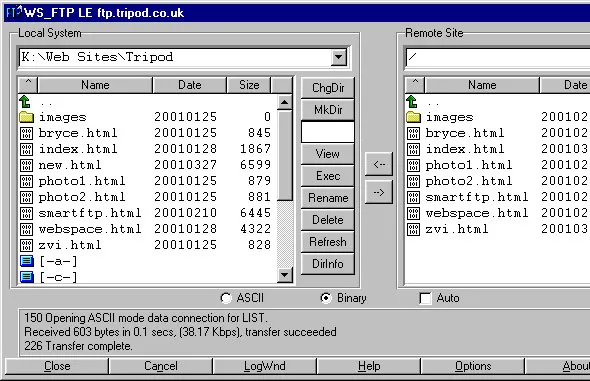Click the local photo2.html file icon
Viewport: 590px width, 381px height.
[26, 197]
